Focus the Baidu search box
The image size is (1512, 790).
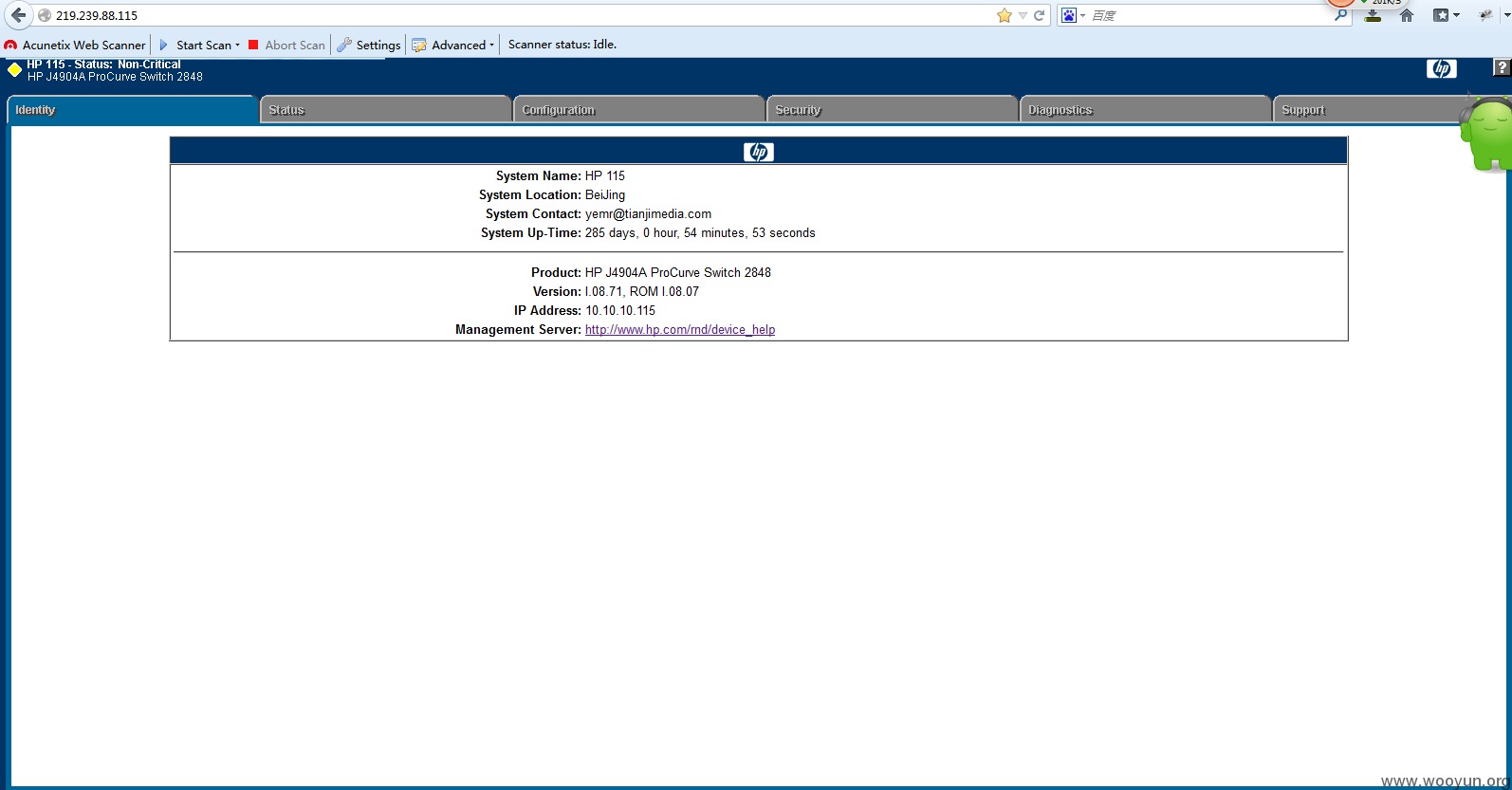[1209, 15]
